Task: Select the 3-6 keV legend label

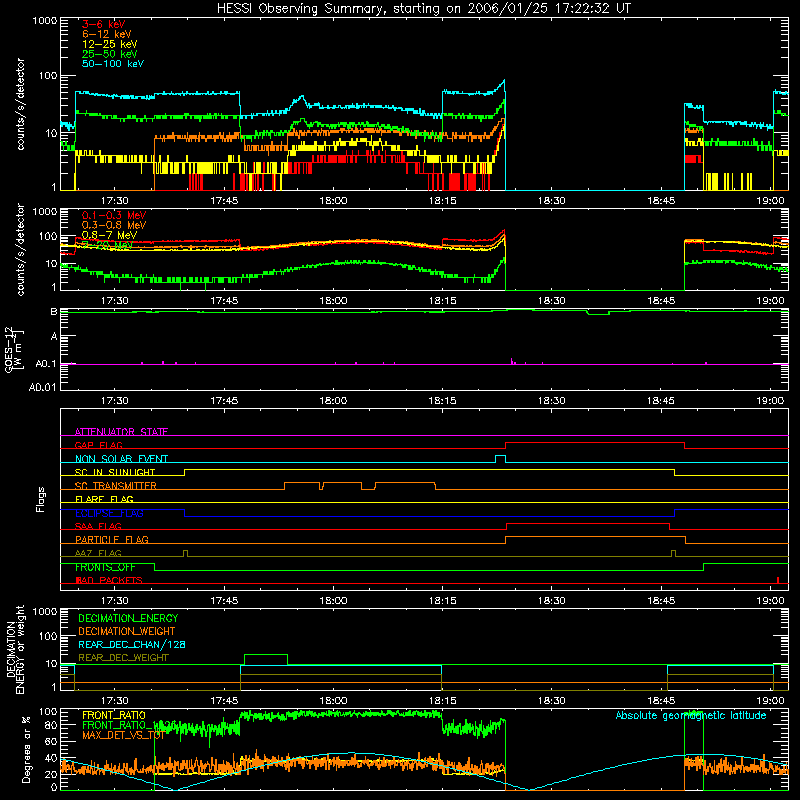Action: (x=104, y=24)
